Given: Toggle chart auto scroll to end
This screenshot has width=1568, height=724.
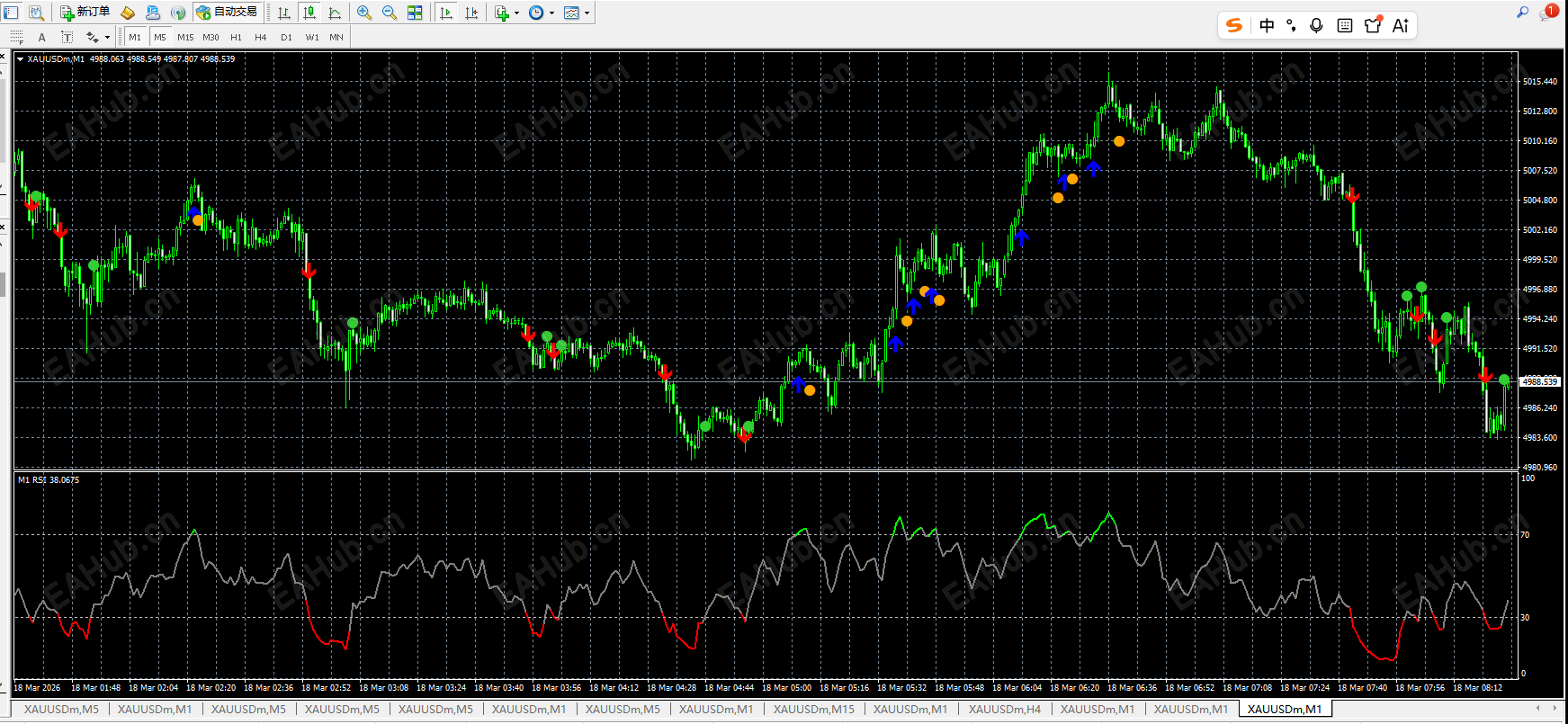Looking at the screenshot, I should (x=446, y=13).
